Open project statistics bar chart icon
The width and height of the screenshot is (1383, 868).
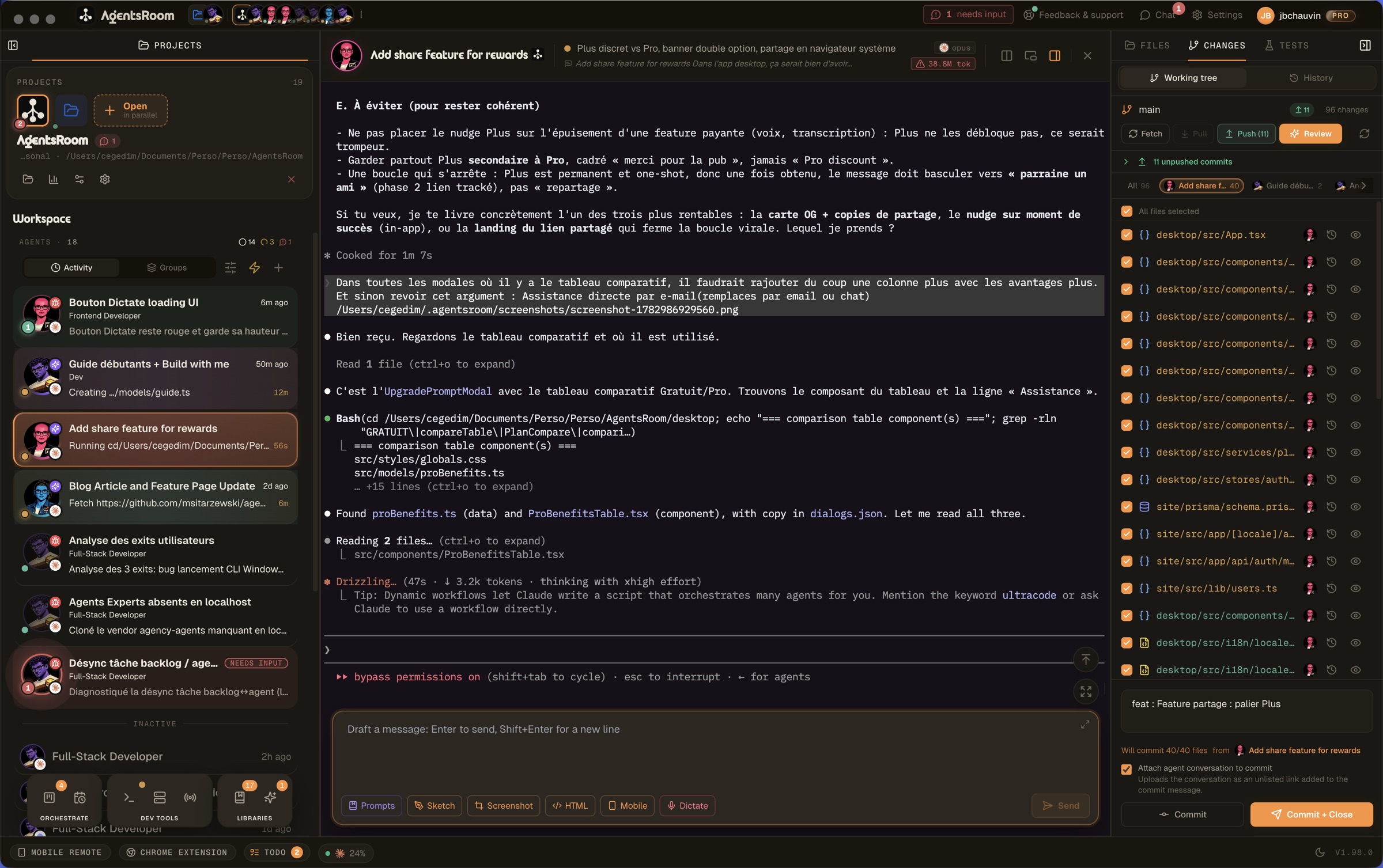[x=54, y=179]
